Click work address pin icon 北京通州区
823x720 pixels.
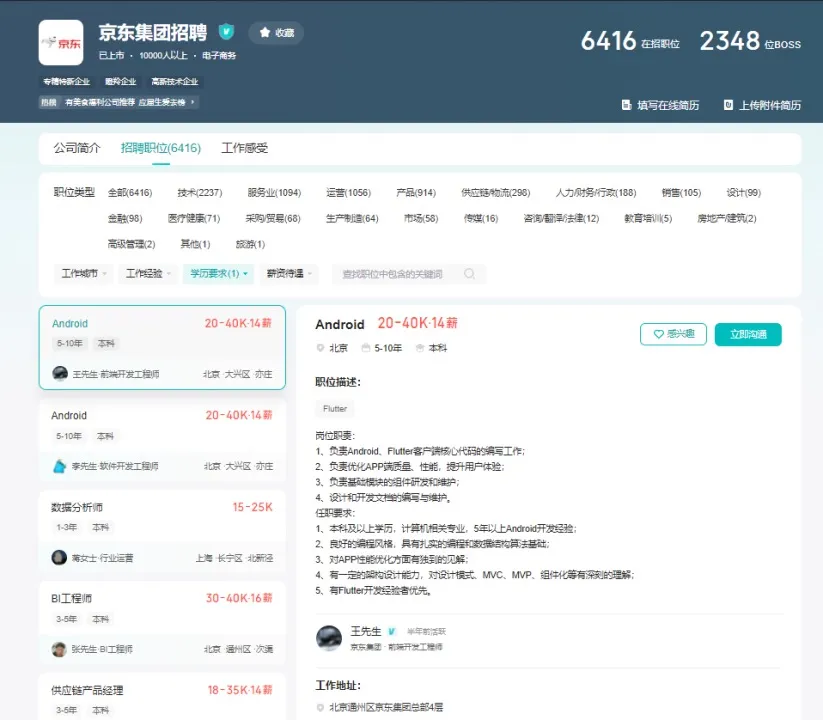320,707
